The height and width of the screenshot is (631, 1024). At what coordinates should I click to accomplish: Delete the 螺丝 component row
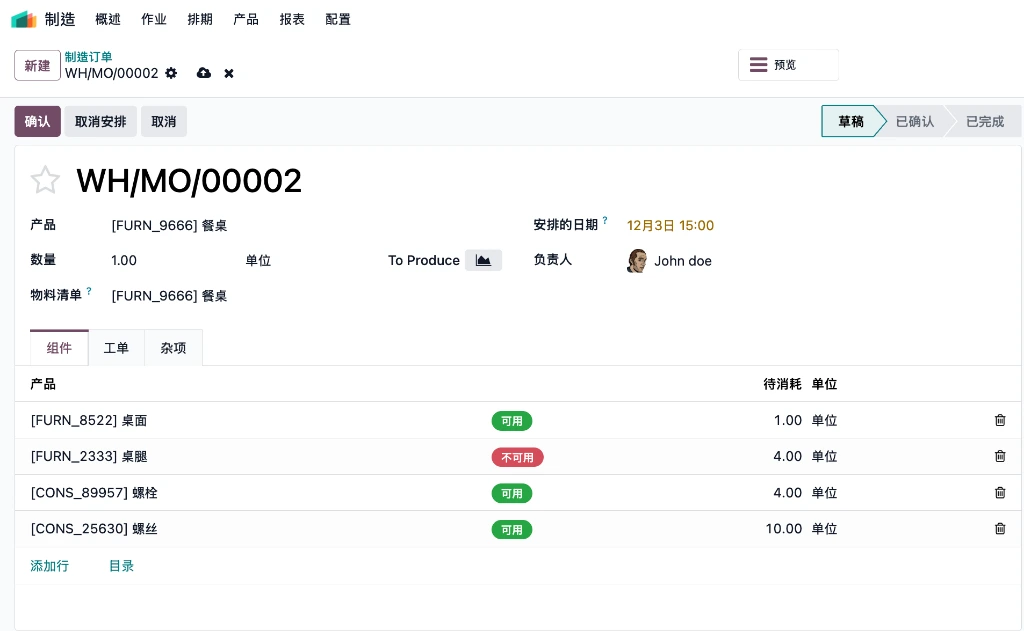(1000, 529)
